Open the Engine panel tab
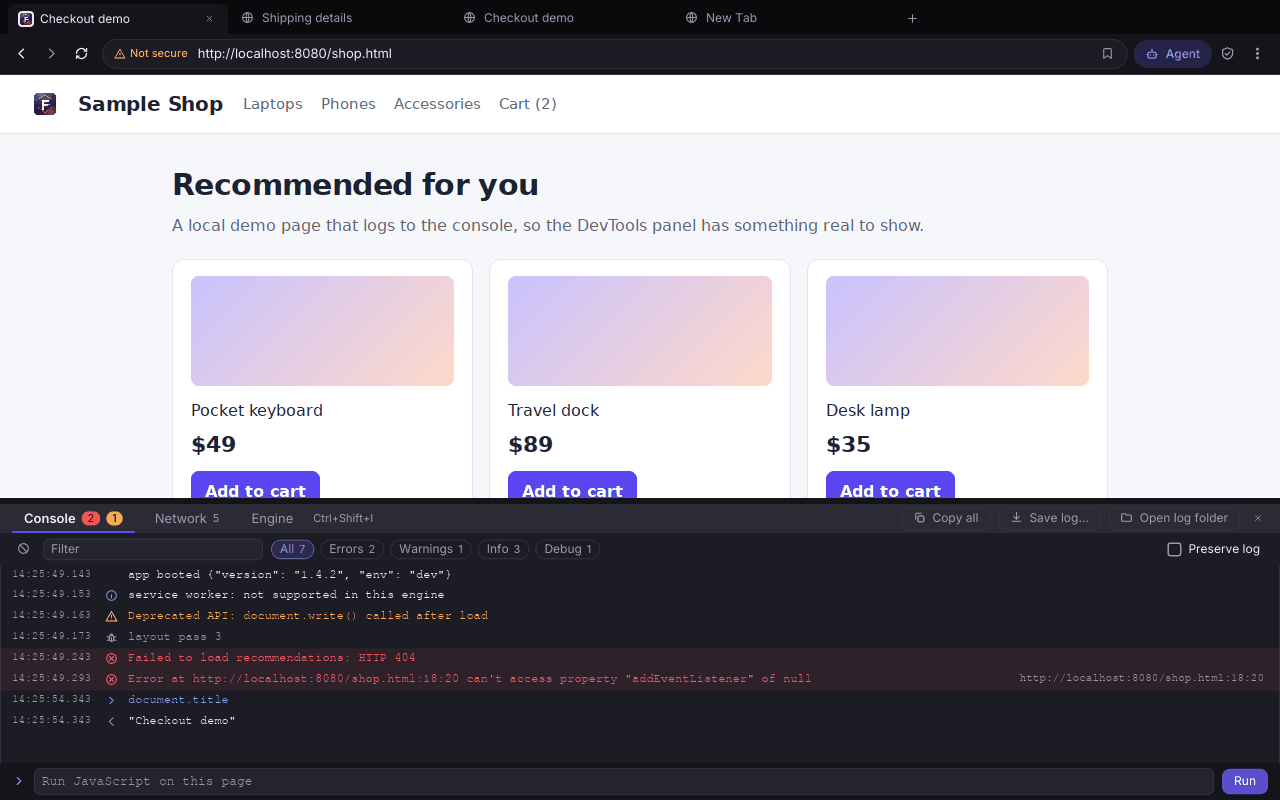The width and height of the screenshot is (1280, 800). pos(272,518)
